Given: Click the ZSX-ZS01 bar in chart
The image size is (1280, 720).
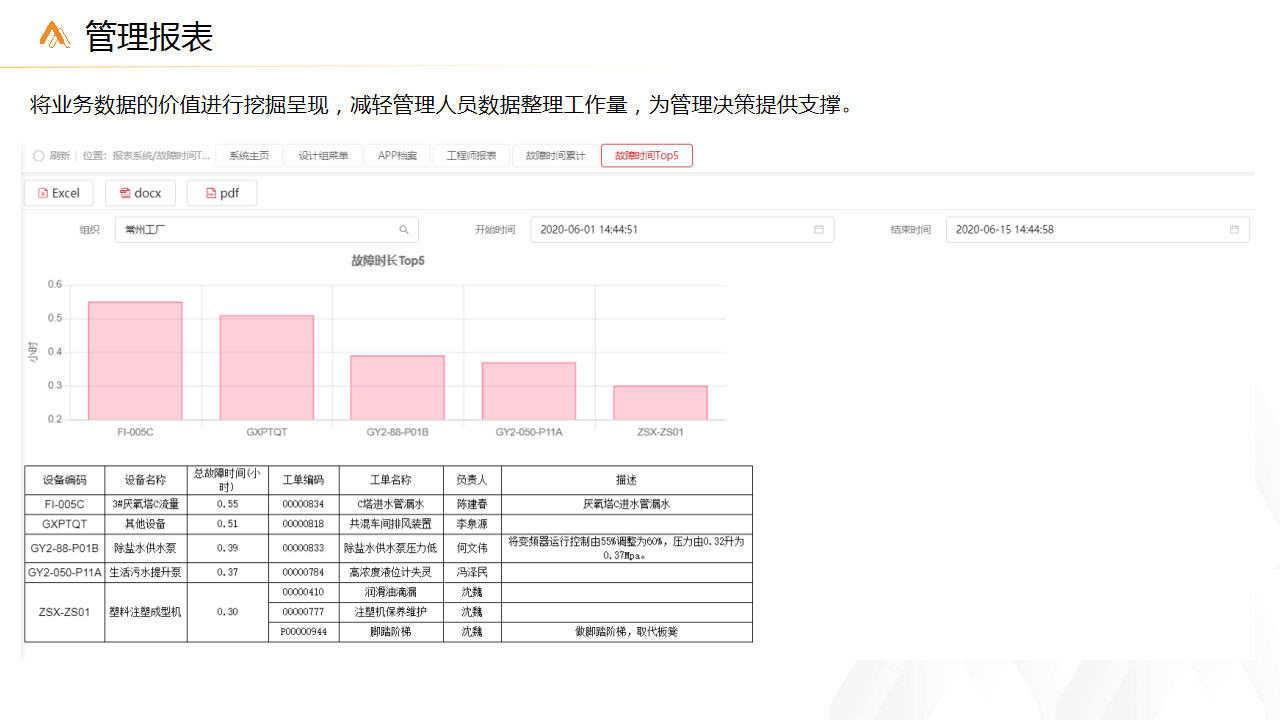Looking at the screenshot, I should (660, 402).
